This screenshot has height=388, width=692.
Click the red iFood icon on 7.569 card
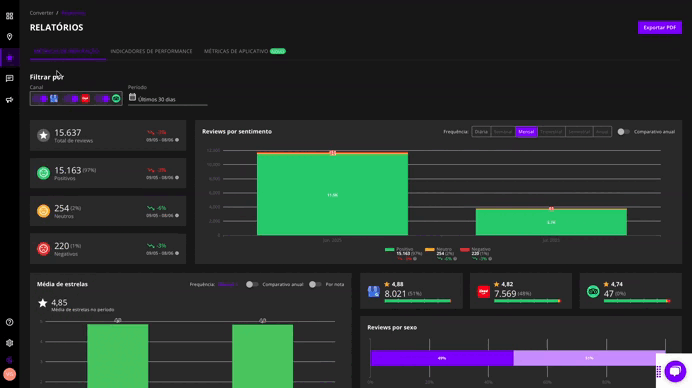[484, 291]
